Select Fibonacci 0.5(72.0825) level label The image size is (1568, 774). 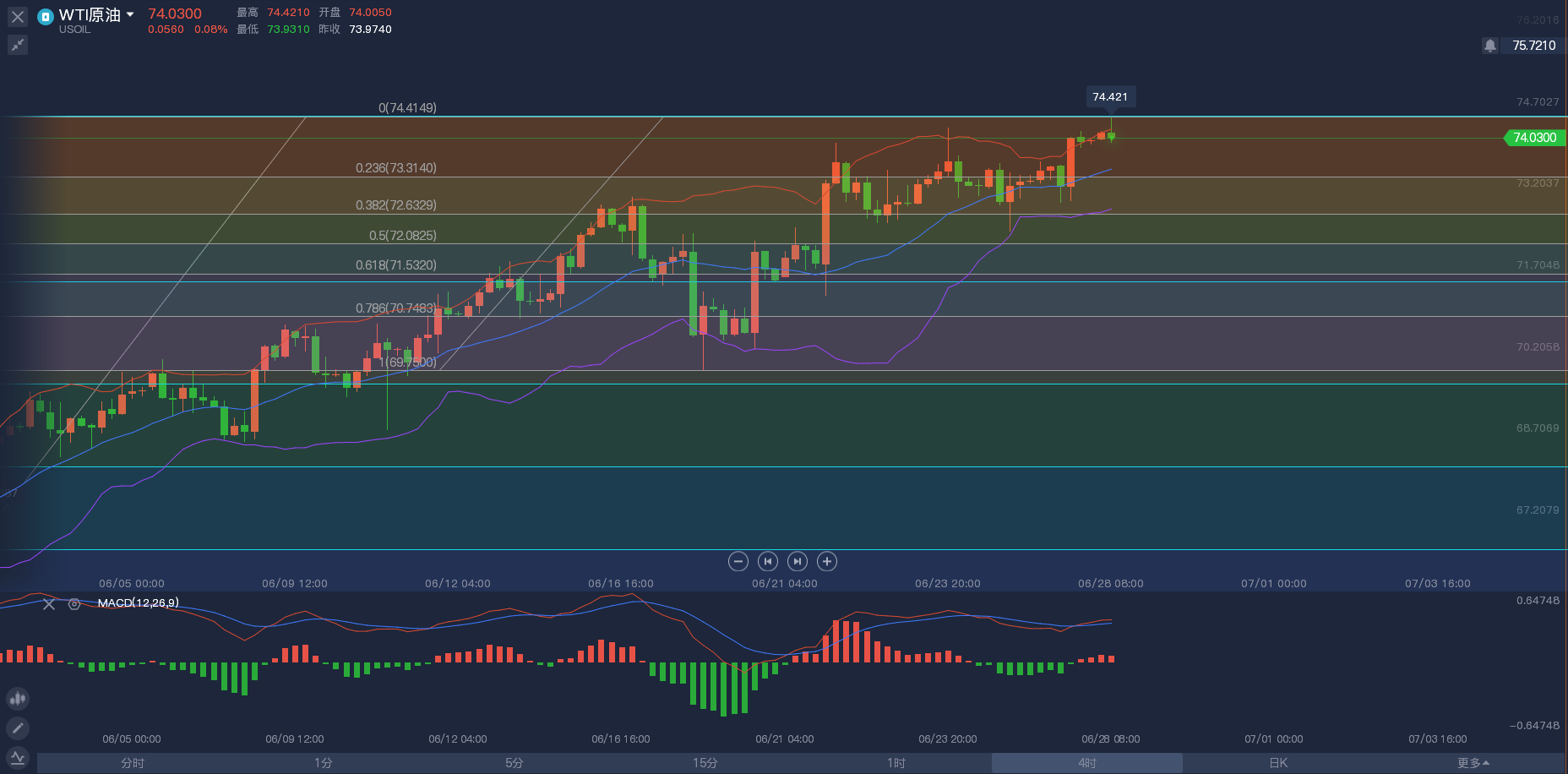[x=403, y=236]
